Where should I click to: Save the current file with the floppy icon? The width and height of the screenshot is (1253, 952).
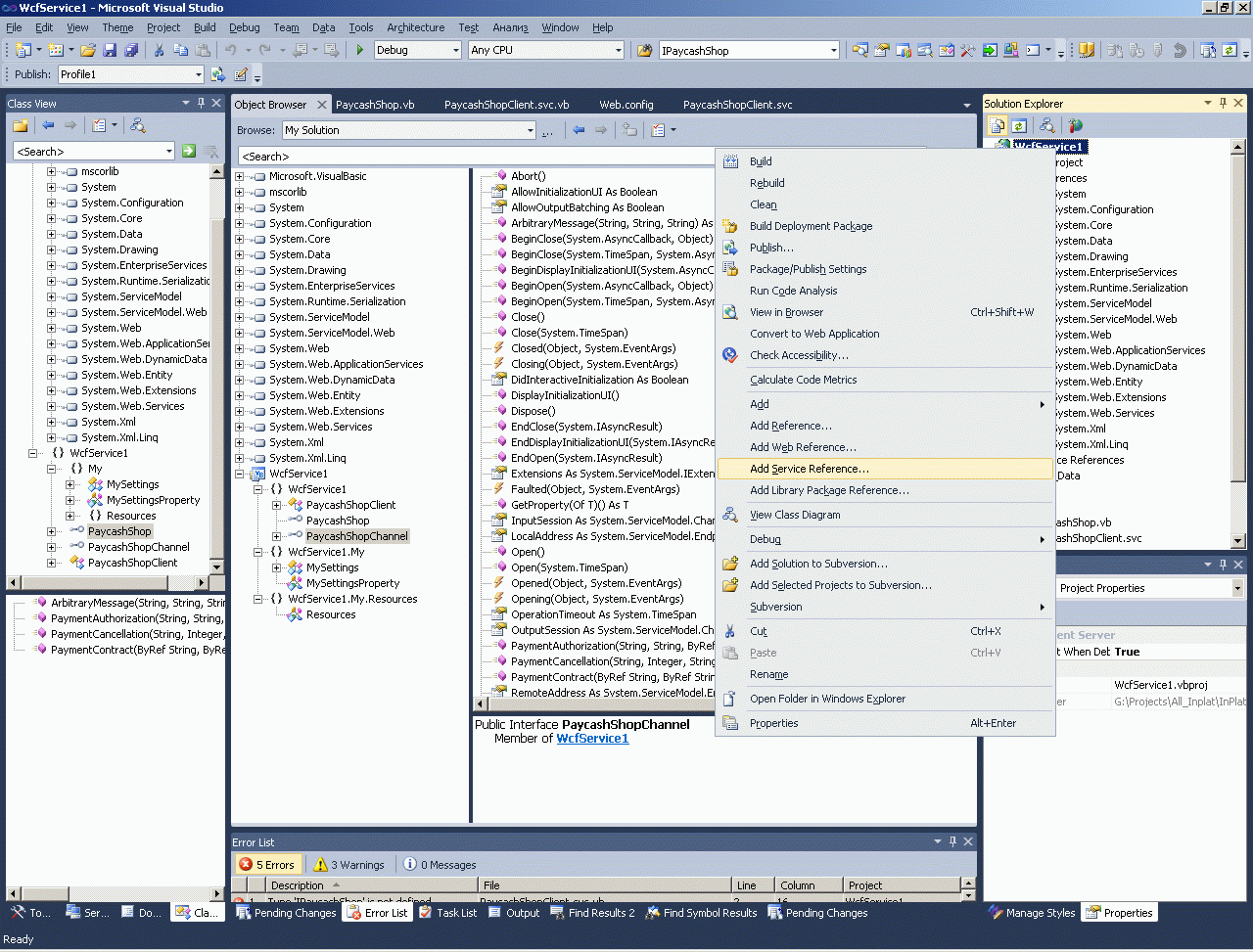(x=110, y=50)
